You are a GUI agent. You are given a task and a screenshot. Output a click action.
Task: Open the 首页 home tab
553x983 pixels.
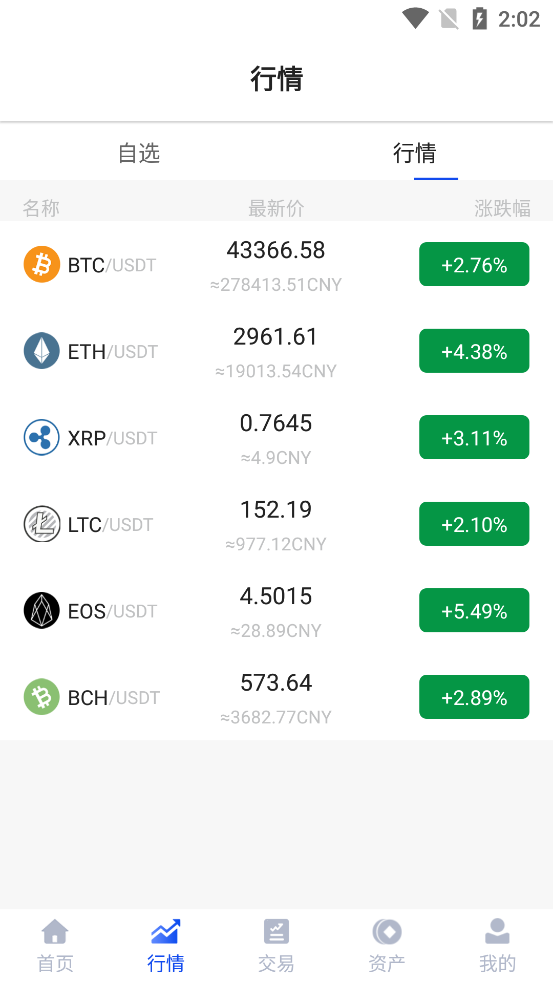pos(55,946)
